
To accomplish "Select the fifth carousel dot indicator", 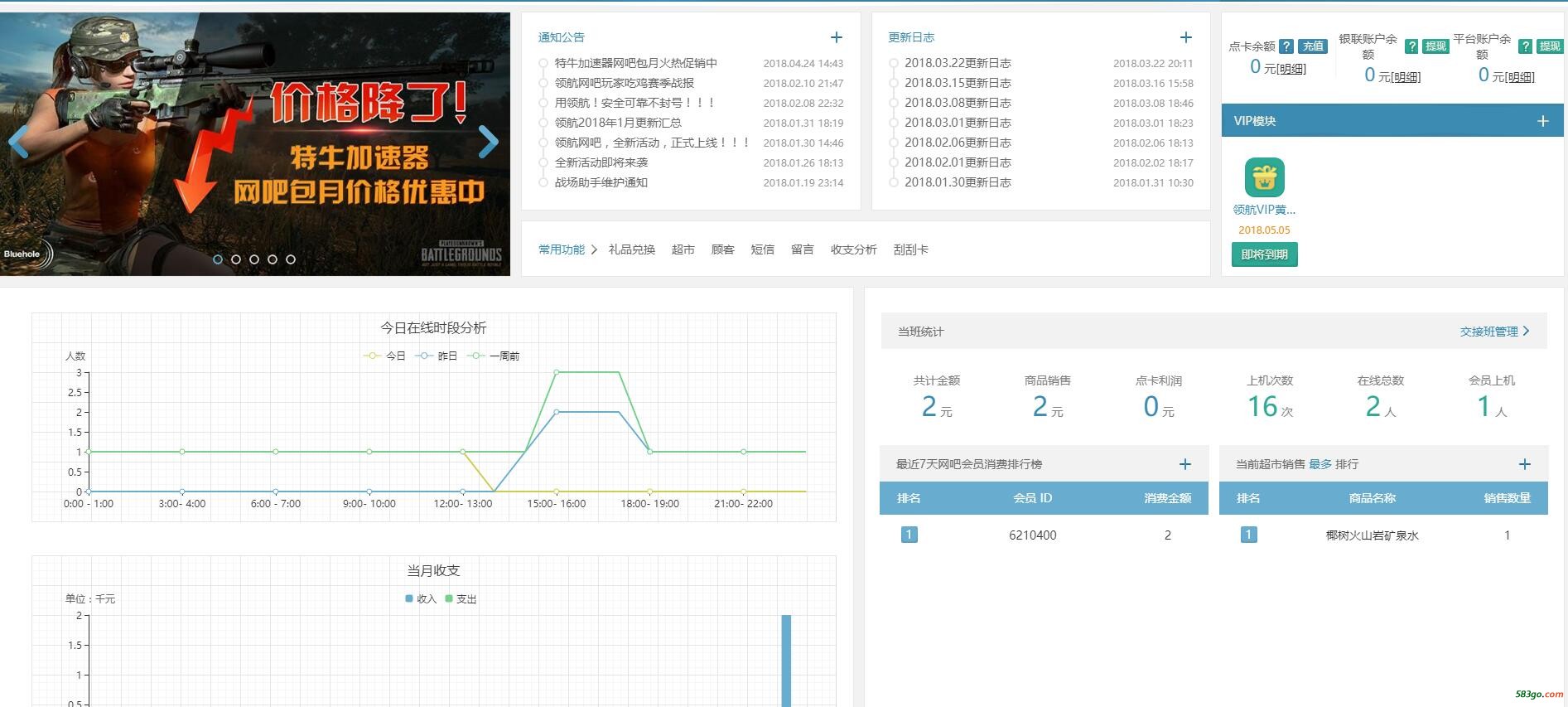I will 291,259.
